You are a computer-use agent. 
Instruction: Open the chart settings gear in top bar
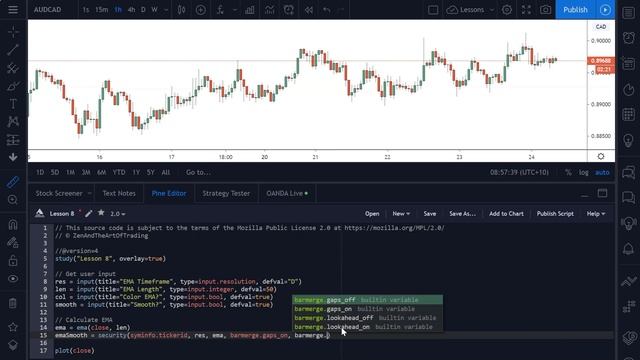coord(507,9)
